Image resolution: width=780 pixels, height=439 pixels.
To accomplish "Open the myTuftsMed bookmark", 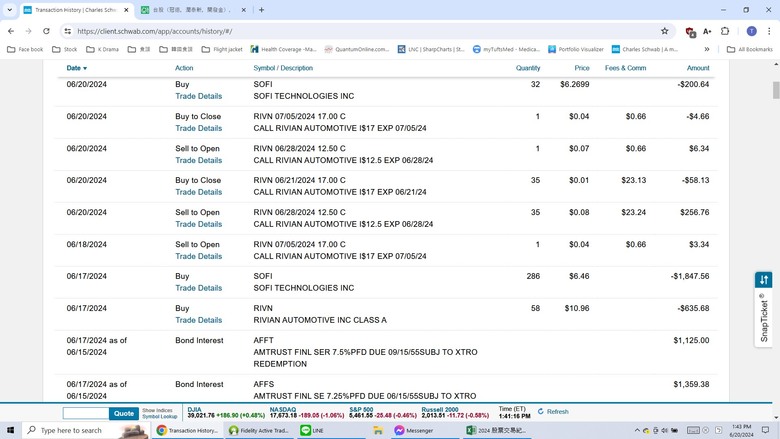I will [x=506, y=49].
